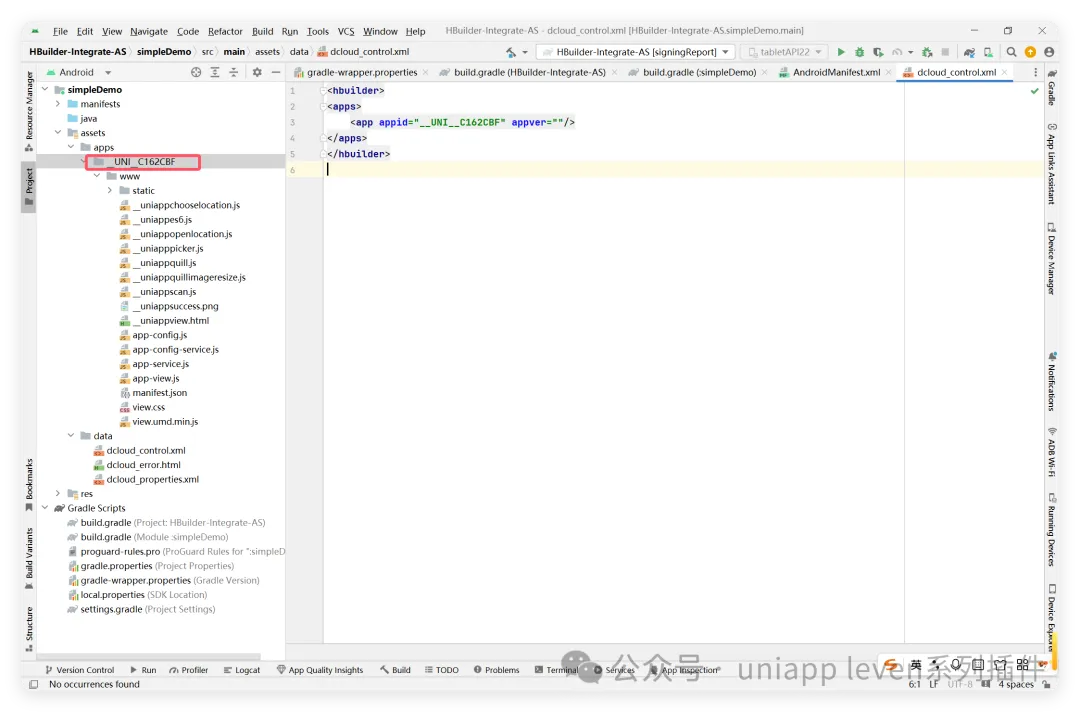Click status bar tool window toggle square
The height and width of the screenshot is (712, 1080).
33,684
